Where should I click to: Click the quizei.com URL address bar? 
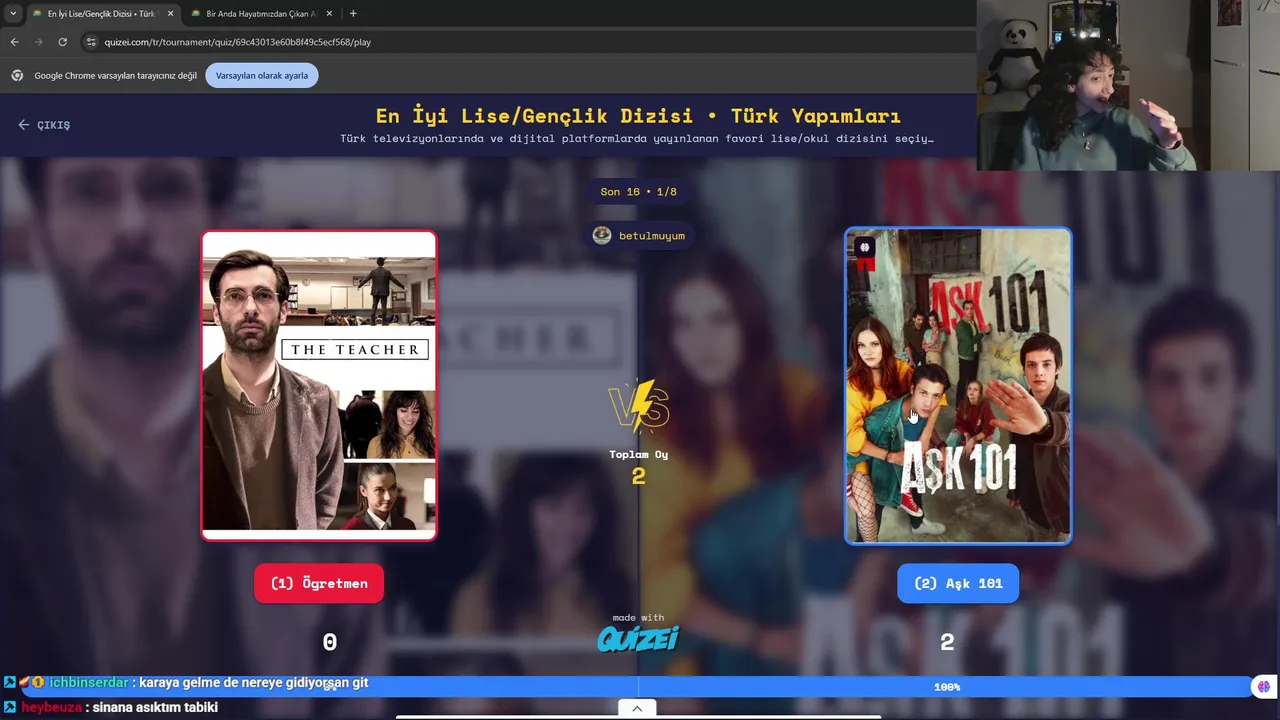[238, 42]
